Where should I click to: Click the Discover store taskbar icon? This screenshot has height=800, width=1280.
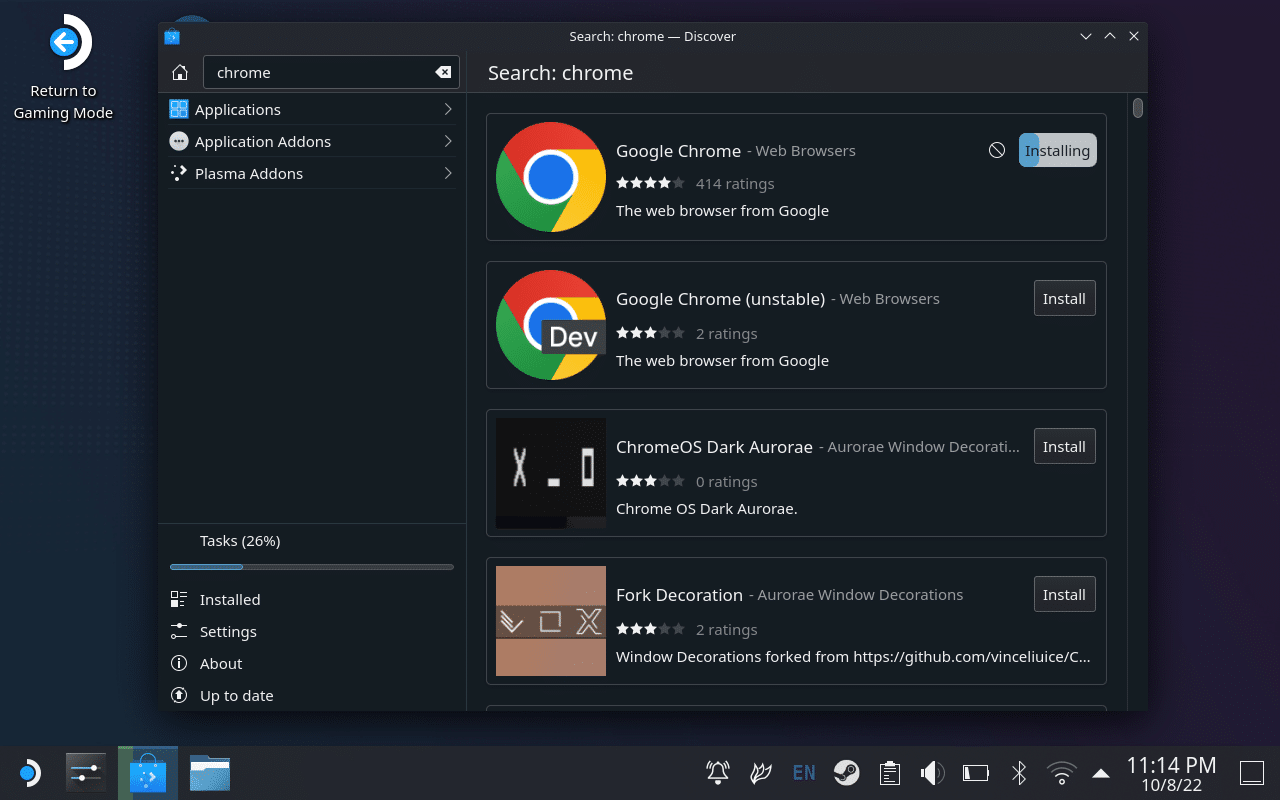[148, 773]
